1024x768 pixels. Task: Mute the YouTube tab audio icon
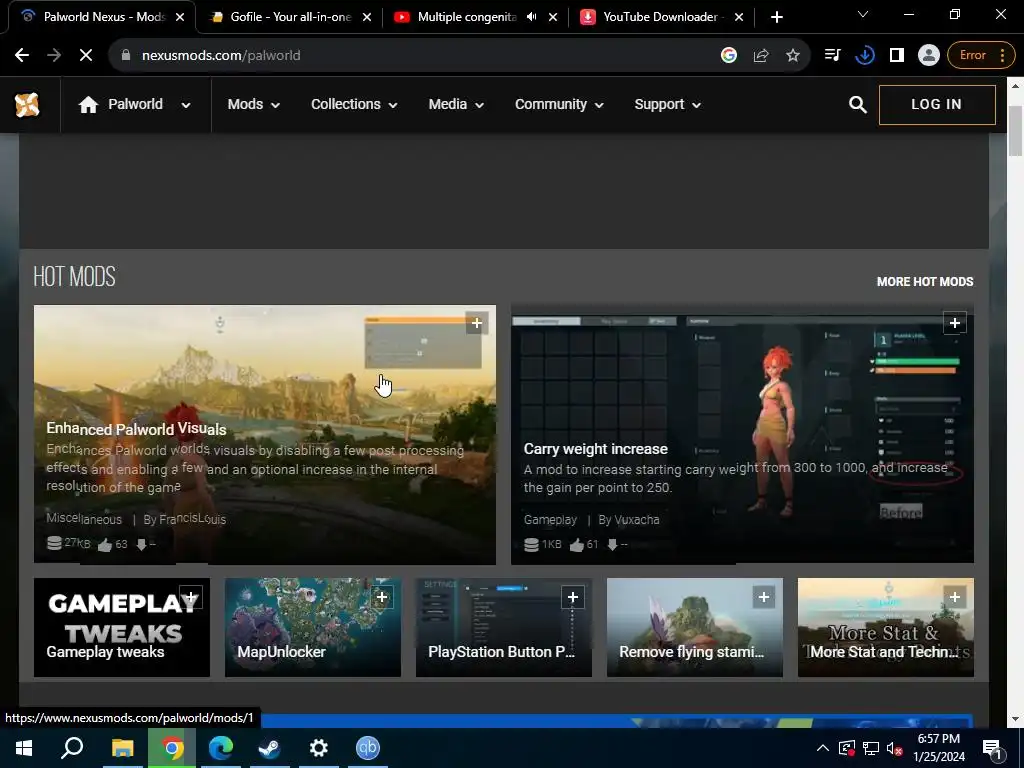point(532,17)
